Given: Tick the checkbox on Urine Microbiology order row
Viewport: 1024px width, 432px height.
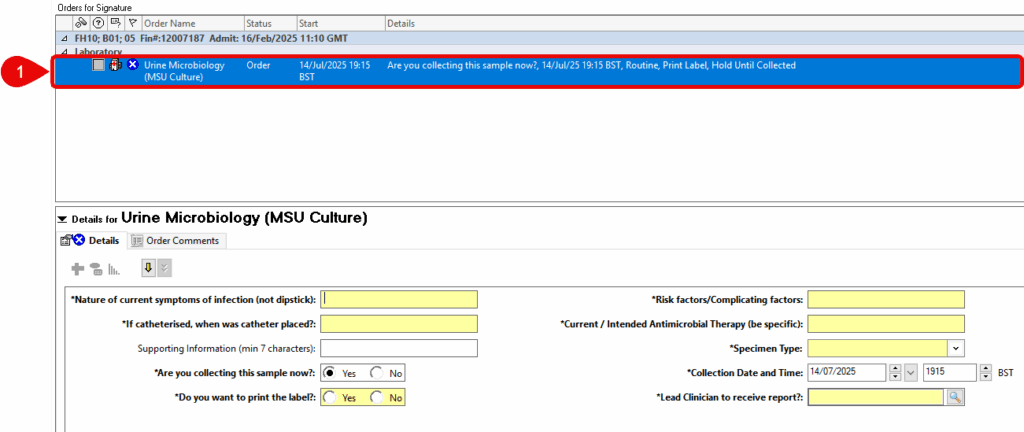Looking at the screenshot, I should click(98, 65).
